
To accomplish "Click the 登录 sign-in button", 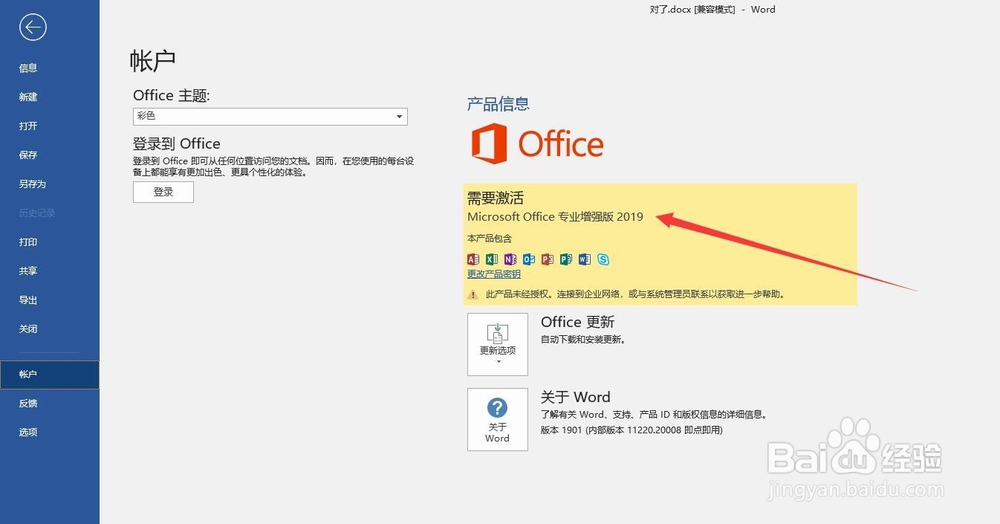I will pyautogui.click(x=163, y=192).
